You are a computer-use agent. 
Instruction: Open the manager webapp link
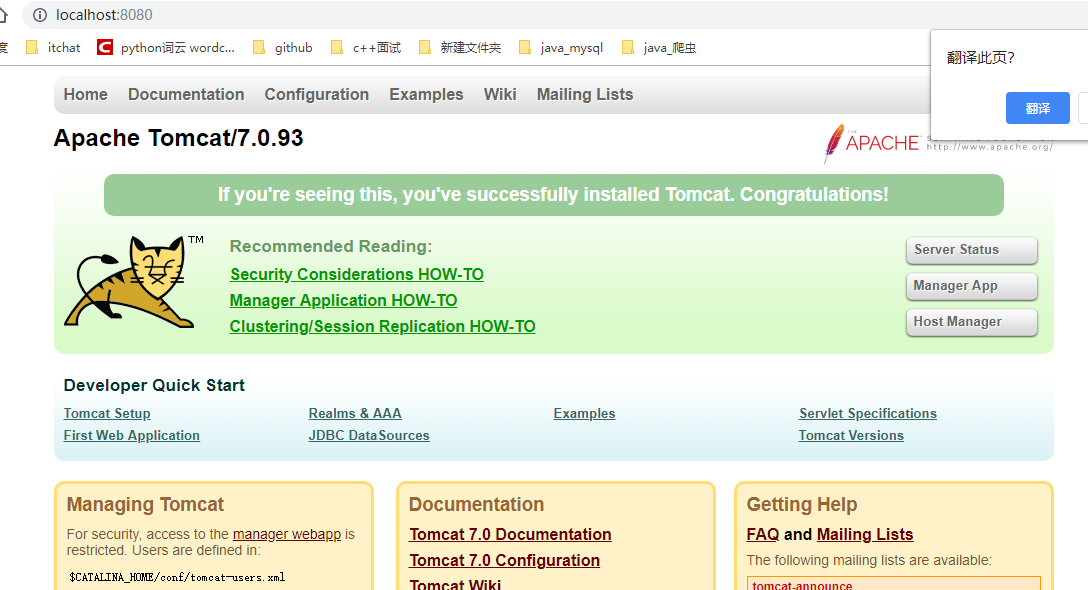coord(287,534)
